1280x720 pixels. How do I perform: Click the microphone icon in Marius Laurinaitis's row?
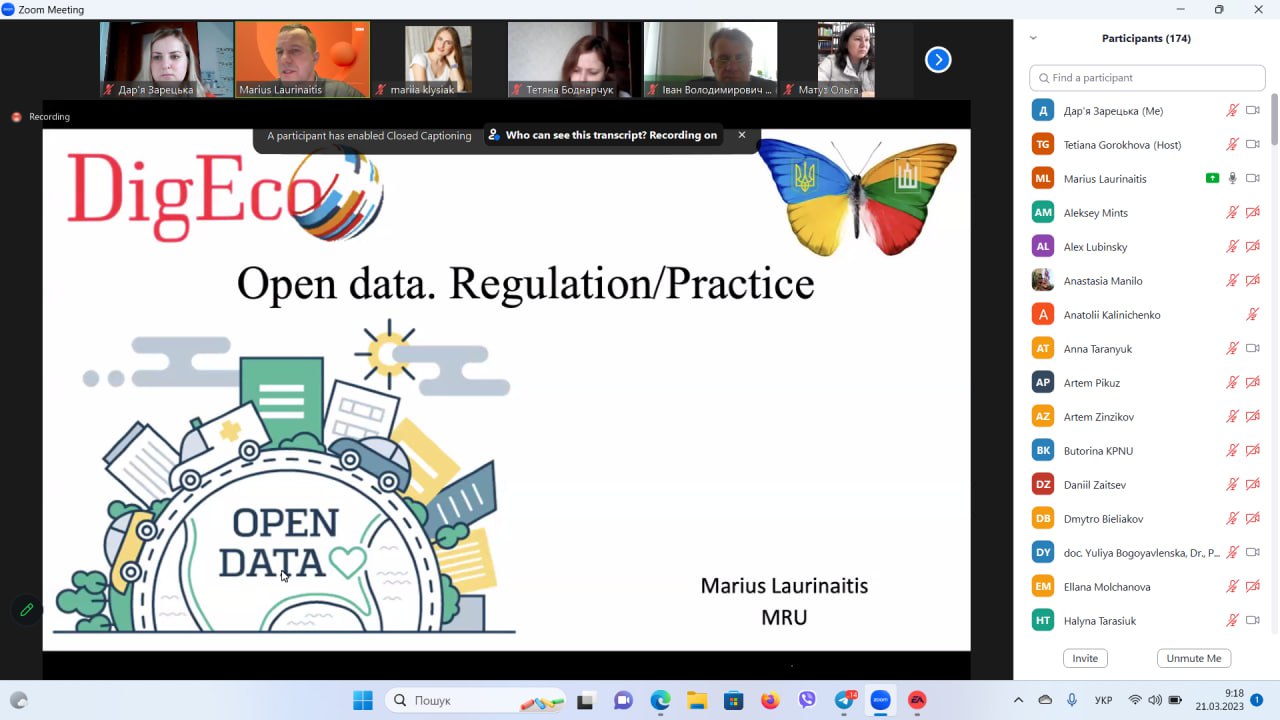pyautogui.click(x=1233, y=178)
